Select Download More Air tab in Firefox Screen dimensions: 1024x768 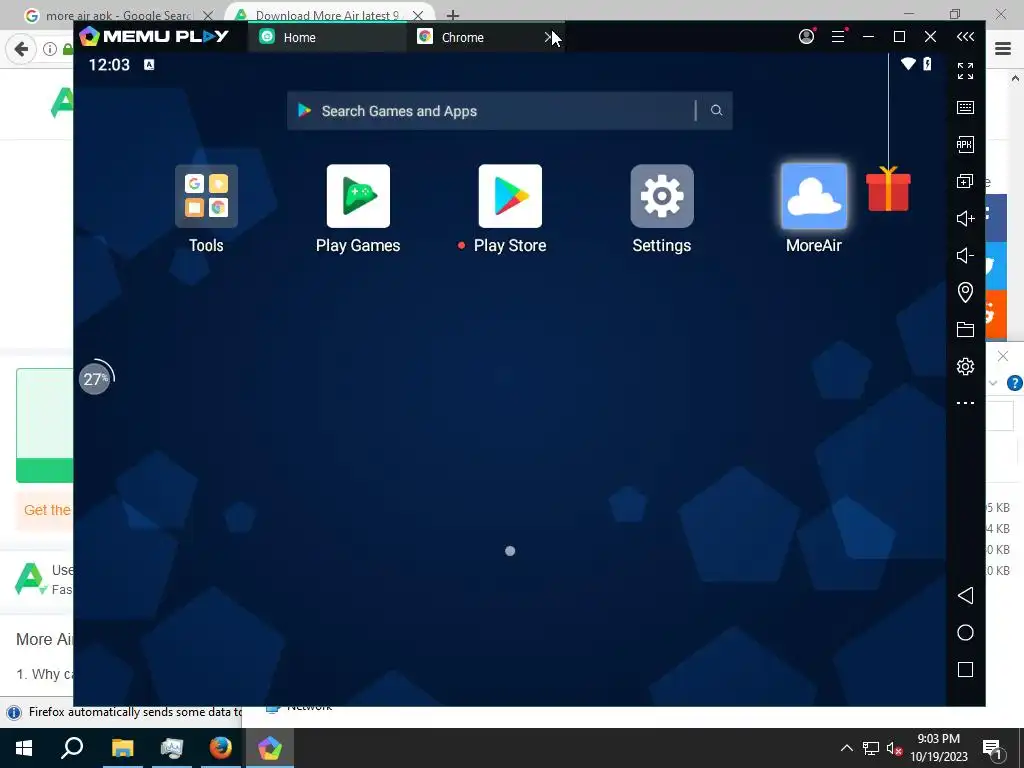(327, 15)
